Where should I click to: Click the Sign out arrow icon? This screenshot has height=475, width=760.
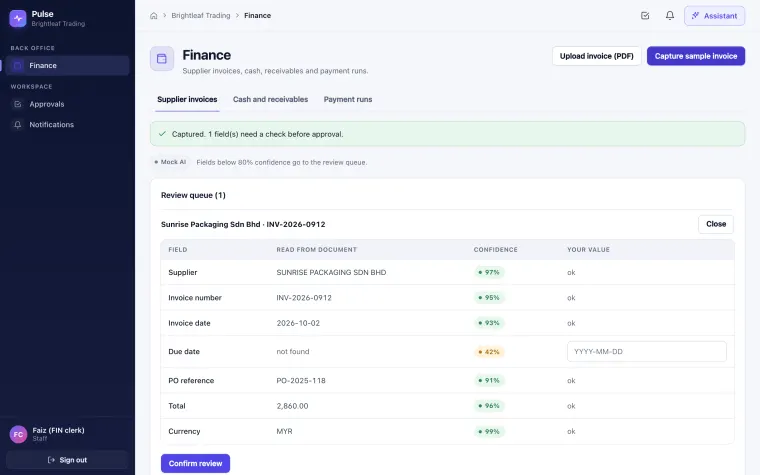(51, 460)
